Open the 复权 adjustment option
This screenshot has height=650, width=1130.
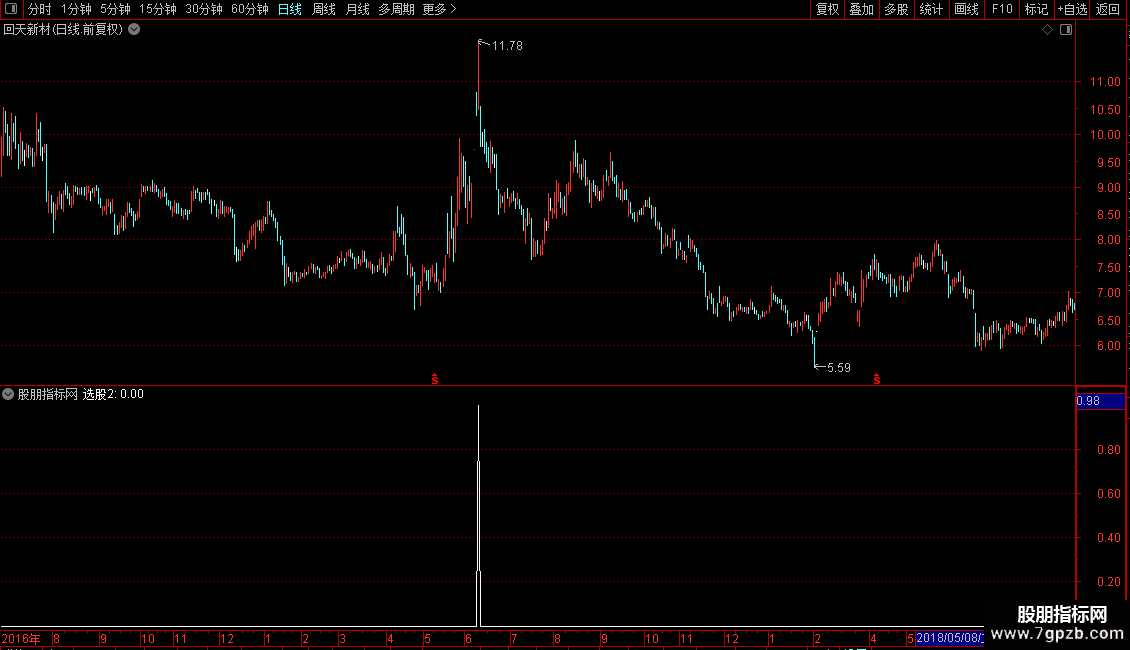(827, 9)
